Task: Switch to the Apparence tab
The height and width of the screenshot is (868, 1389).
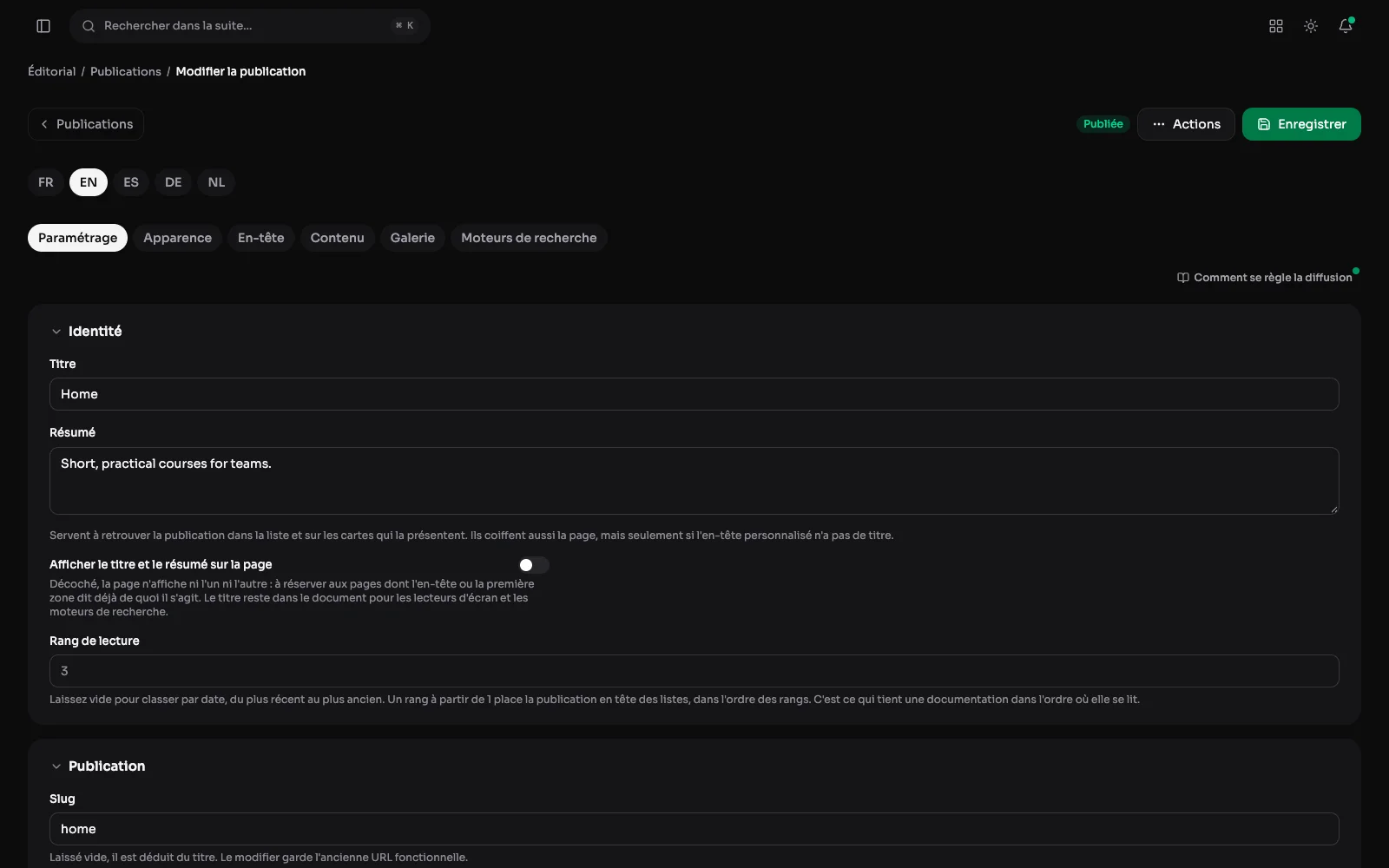Action: click(177, 238)
